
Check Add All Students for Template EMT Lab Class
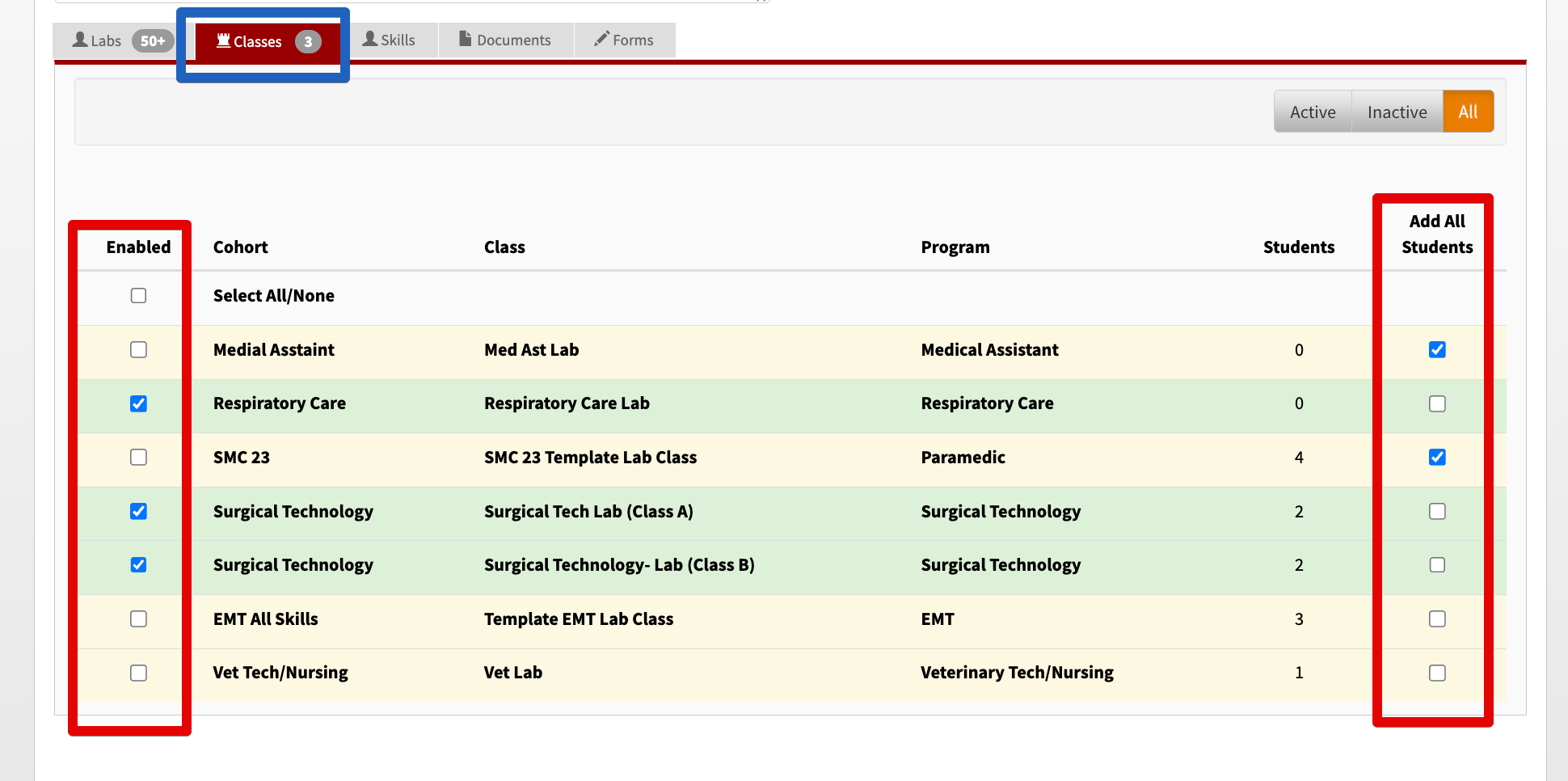(x=1437, y=618)
